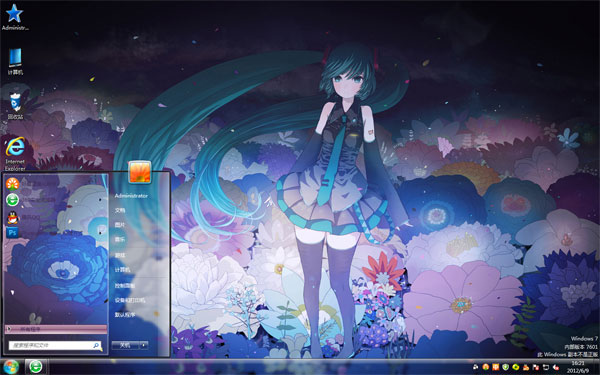Click the search magnifier icon
Viewport: 600px width, 375px height.
pyautogui.click(x=96, y=345)
